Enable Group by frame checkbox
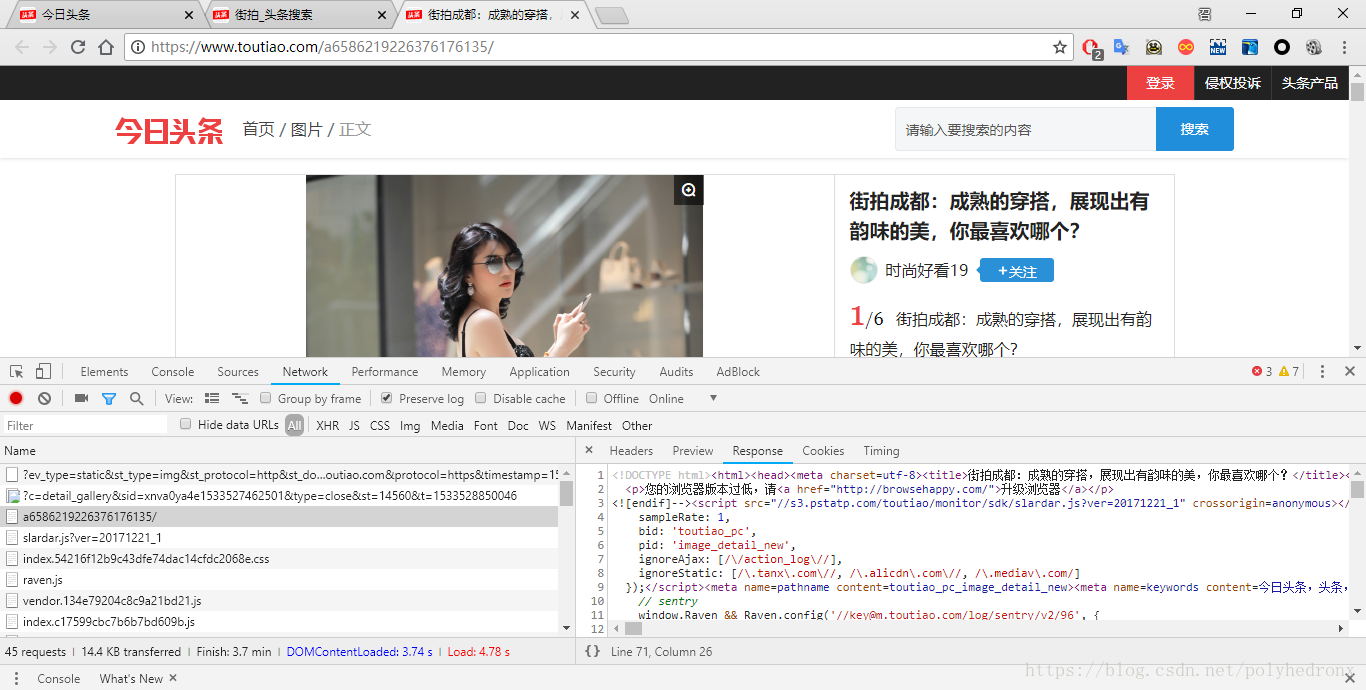 (x=266, y=398)
